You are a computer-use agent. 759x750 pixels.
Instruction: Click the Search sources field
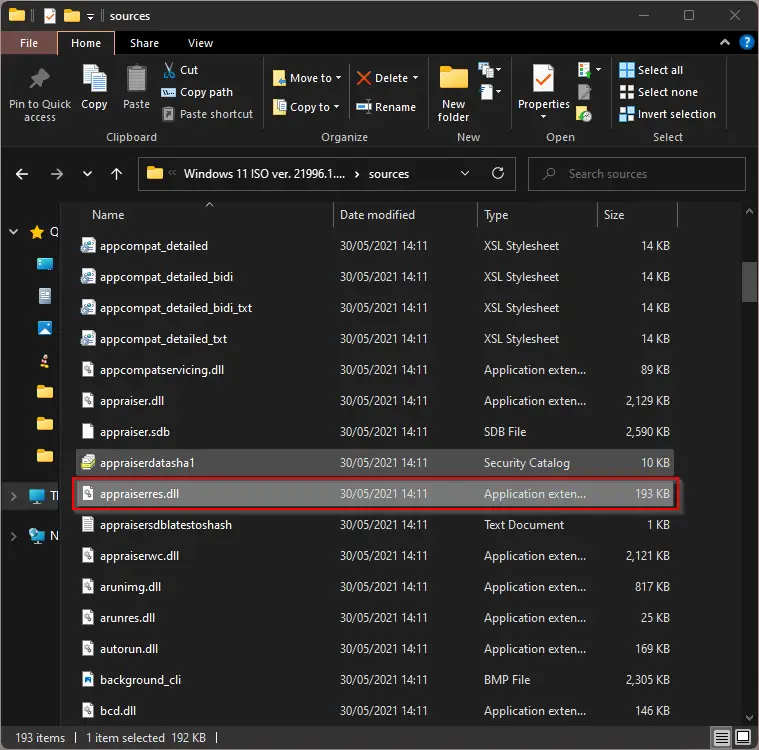pyautogui.click(x=637, y=174)
